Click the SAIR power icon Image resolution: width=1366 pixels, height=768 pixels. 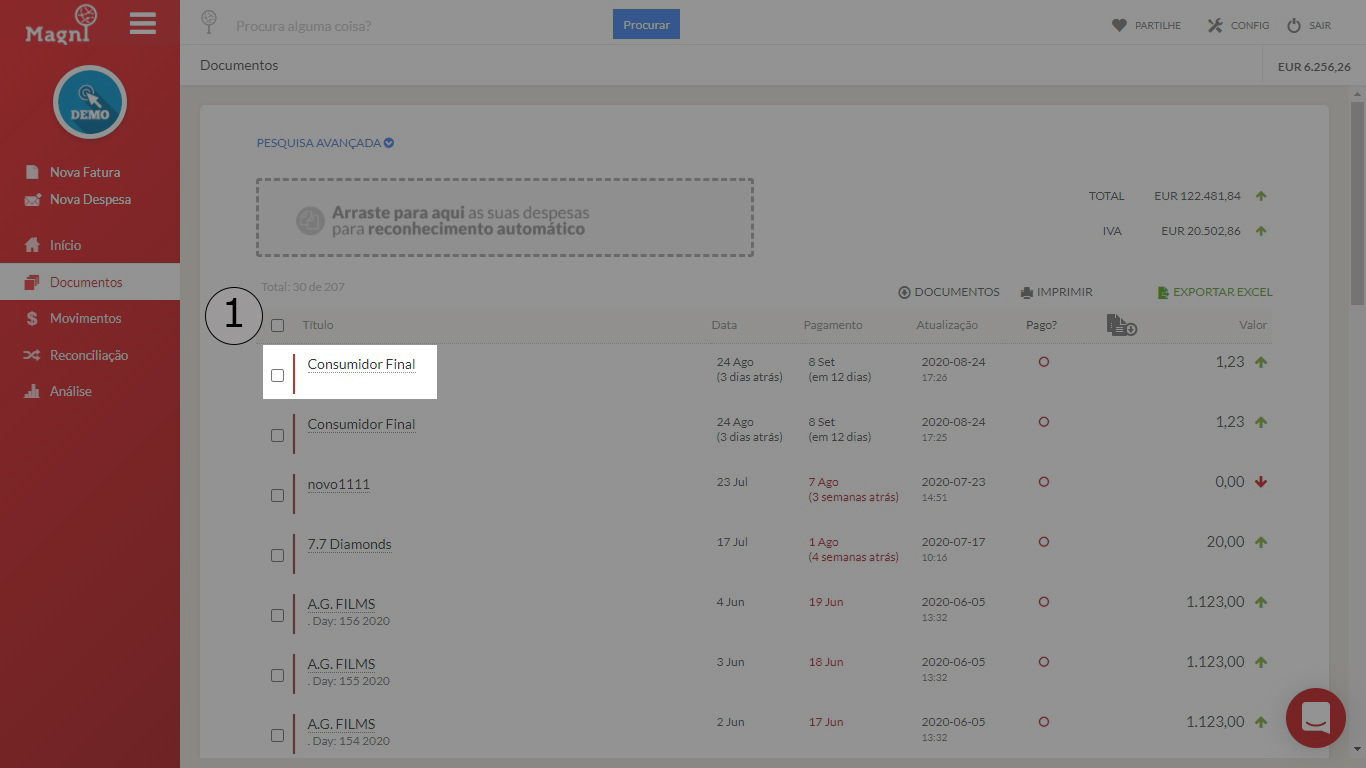coord(1294,25)
